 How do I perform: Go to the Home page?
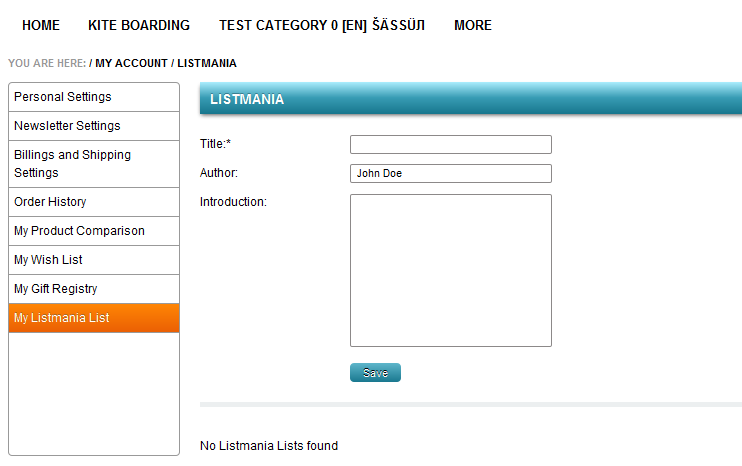point(41,25)
